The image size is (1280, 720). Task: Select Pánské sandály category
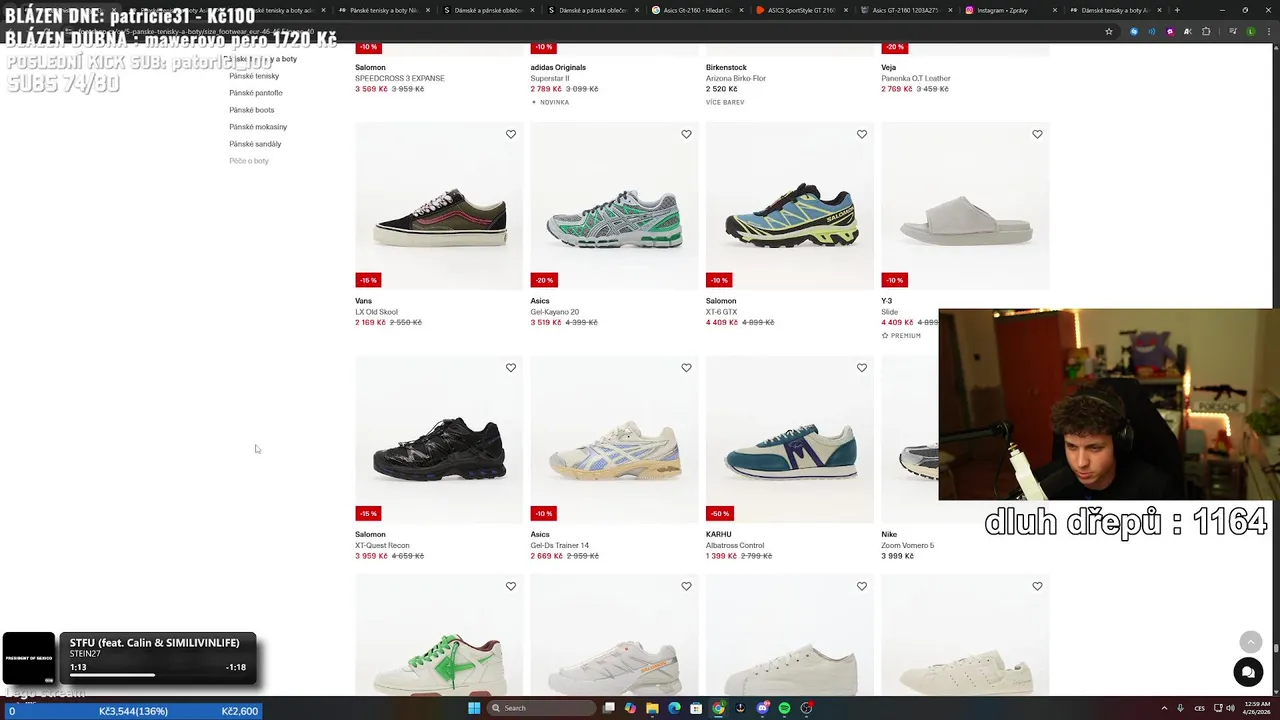pos(255,144)
